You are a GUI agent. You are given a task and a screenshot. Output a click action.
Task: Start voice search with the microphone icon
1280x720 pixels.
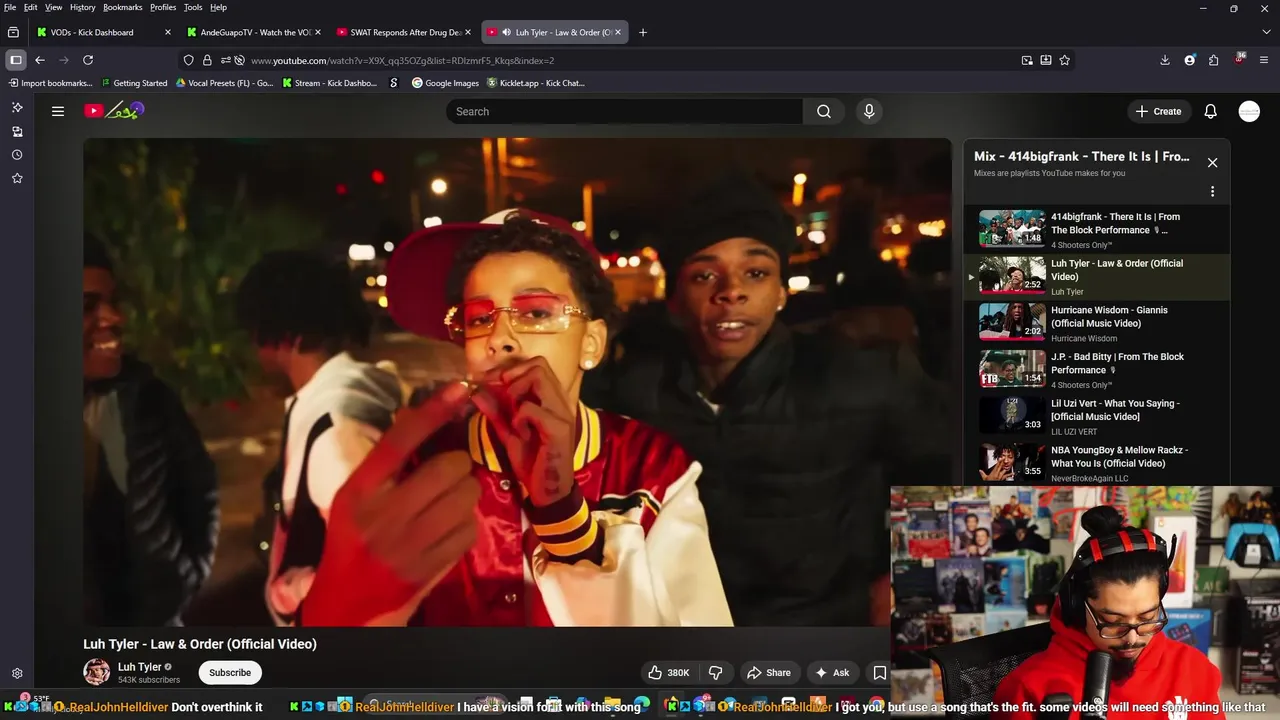pyautogui.click(x=869, y=111)
